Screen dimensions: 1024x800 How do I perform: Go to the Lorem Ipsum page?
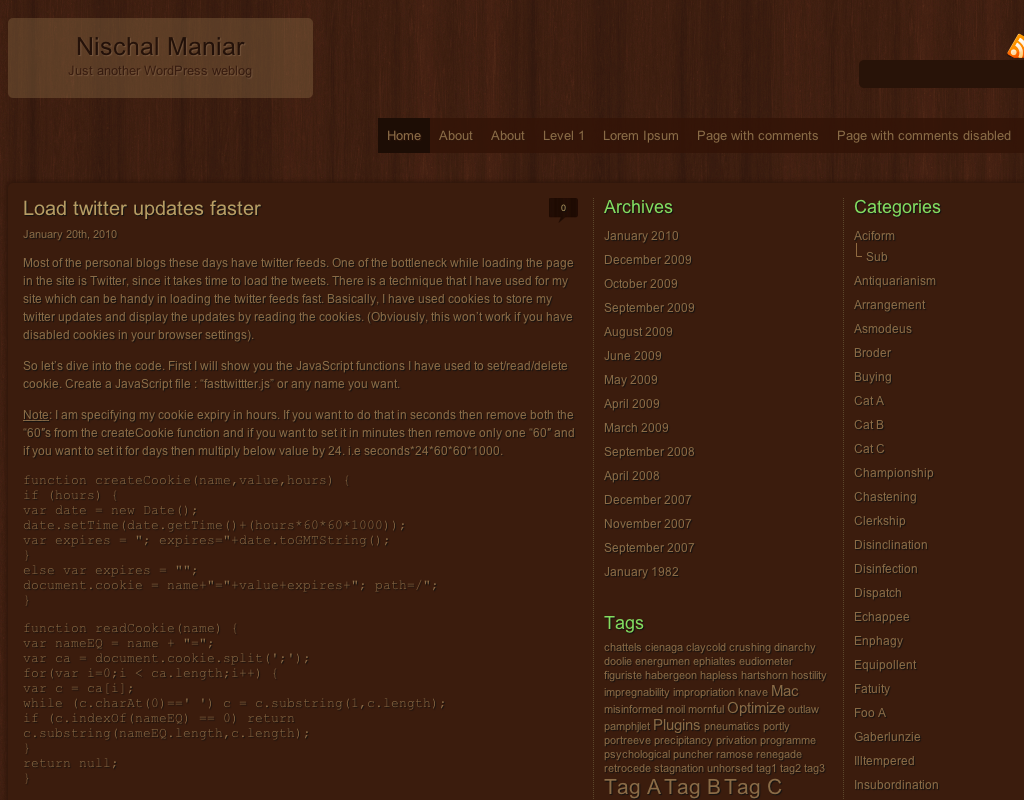640,136
